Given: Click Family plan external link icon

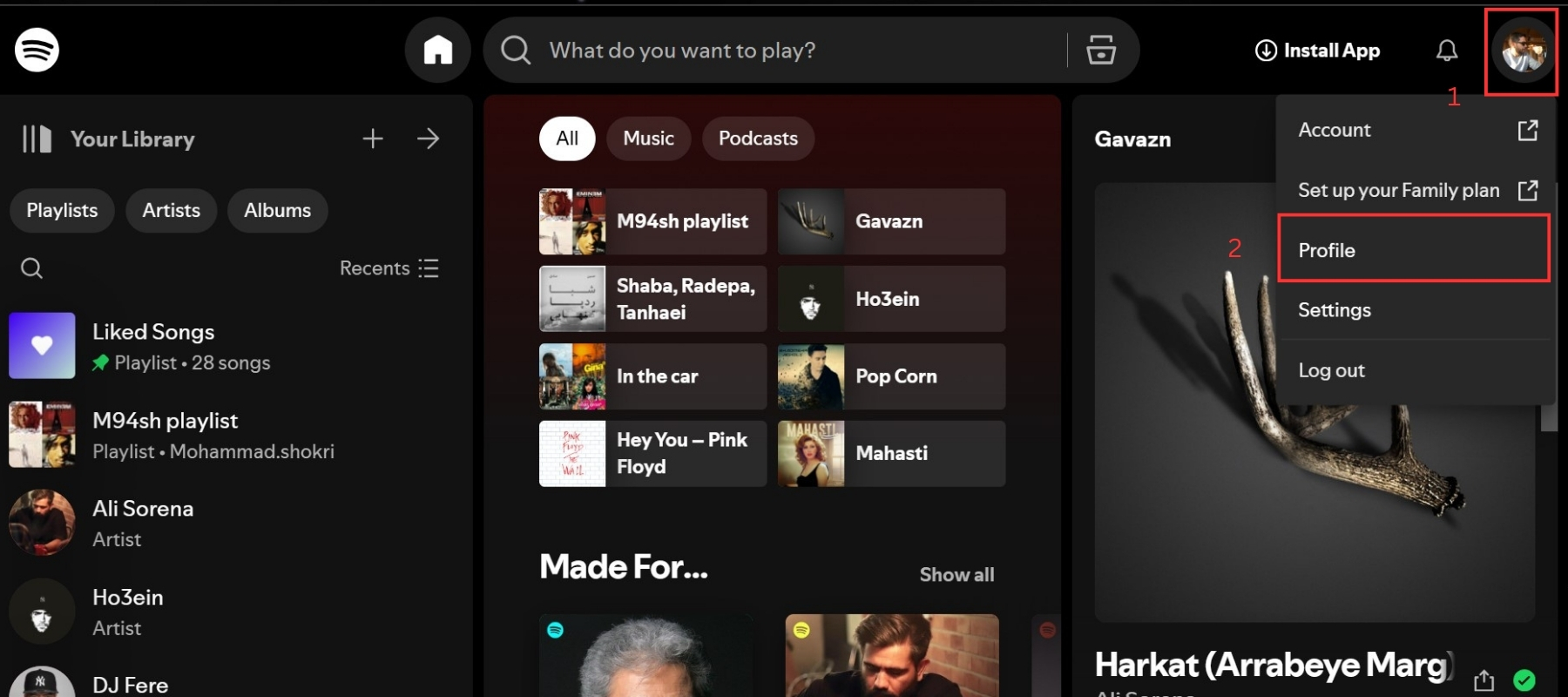Looking at the screenshot, I should tap(1528, 190).
